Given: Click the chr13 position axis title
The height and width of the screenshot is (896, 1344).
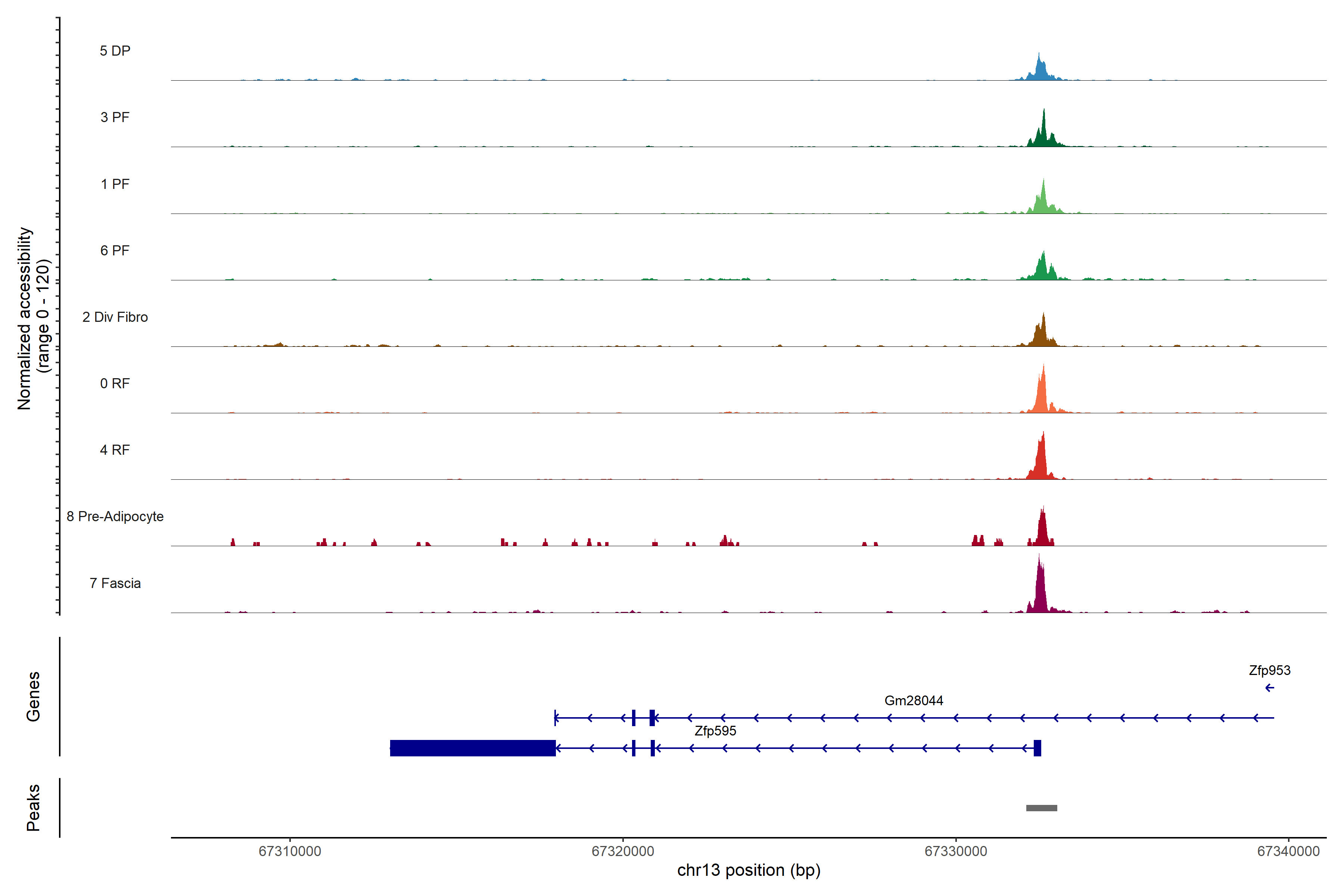Looking at the screenshot, I should pos(749,870).
